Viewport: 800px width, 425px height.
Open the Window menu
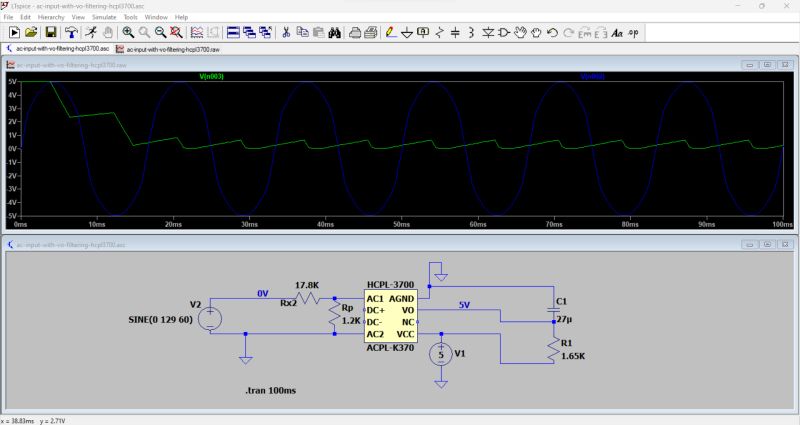click(x=156, y=17)
